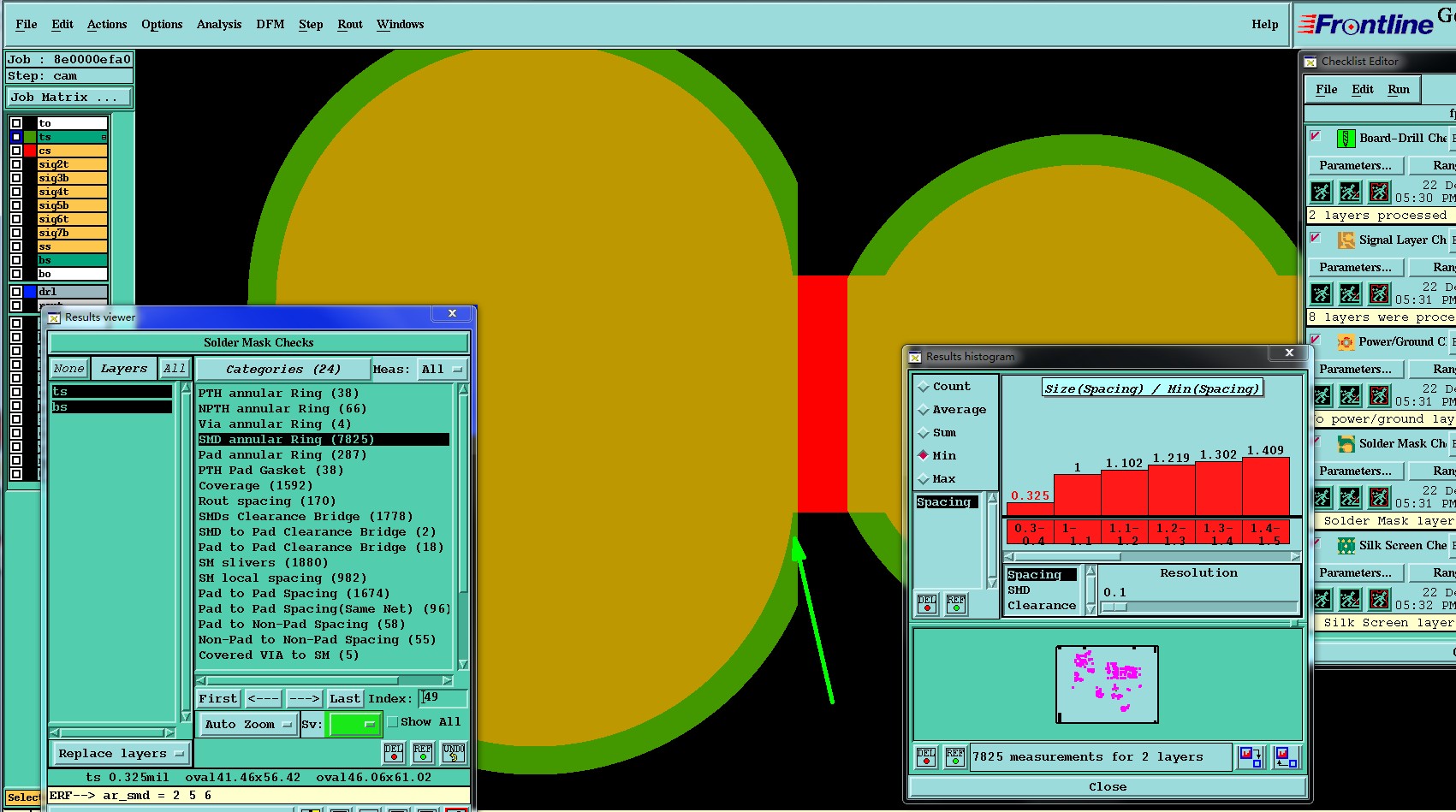This screenshot has width=1456, height=812.
Task: Open the DFM menu
Action: point(270,24)
